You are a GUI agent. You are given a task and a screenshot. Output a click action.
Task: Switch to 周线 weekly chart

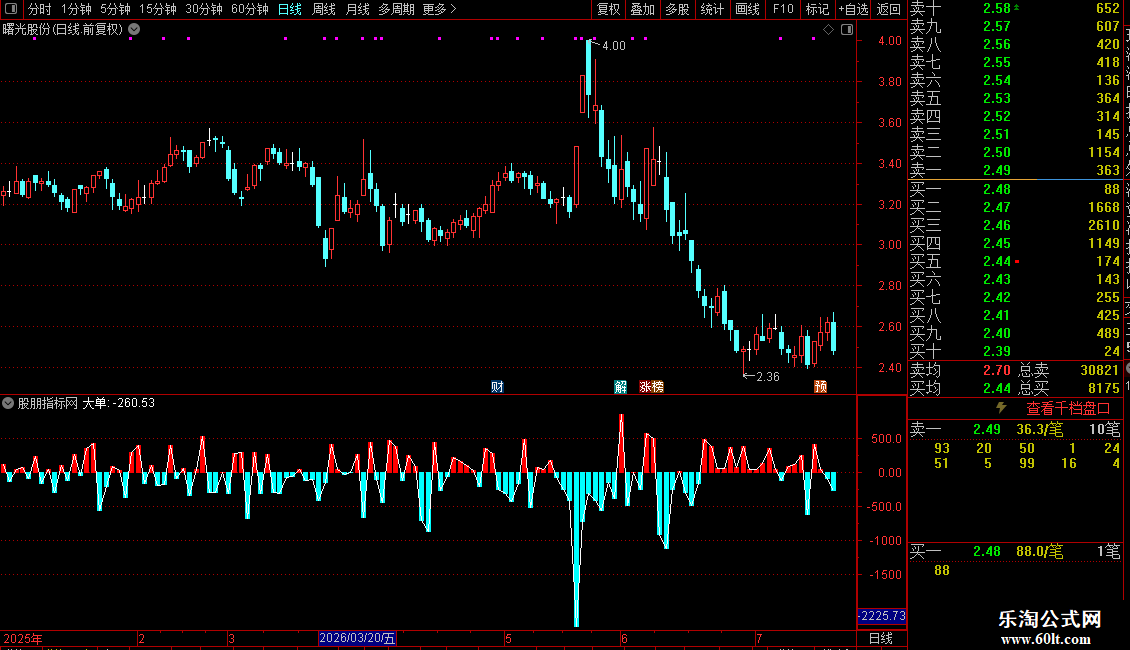[324, 9]
